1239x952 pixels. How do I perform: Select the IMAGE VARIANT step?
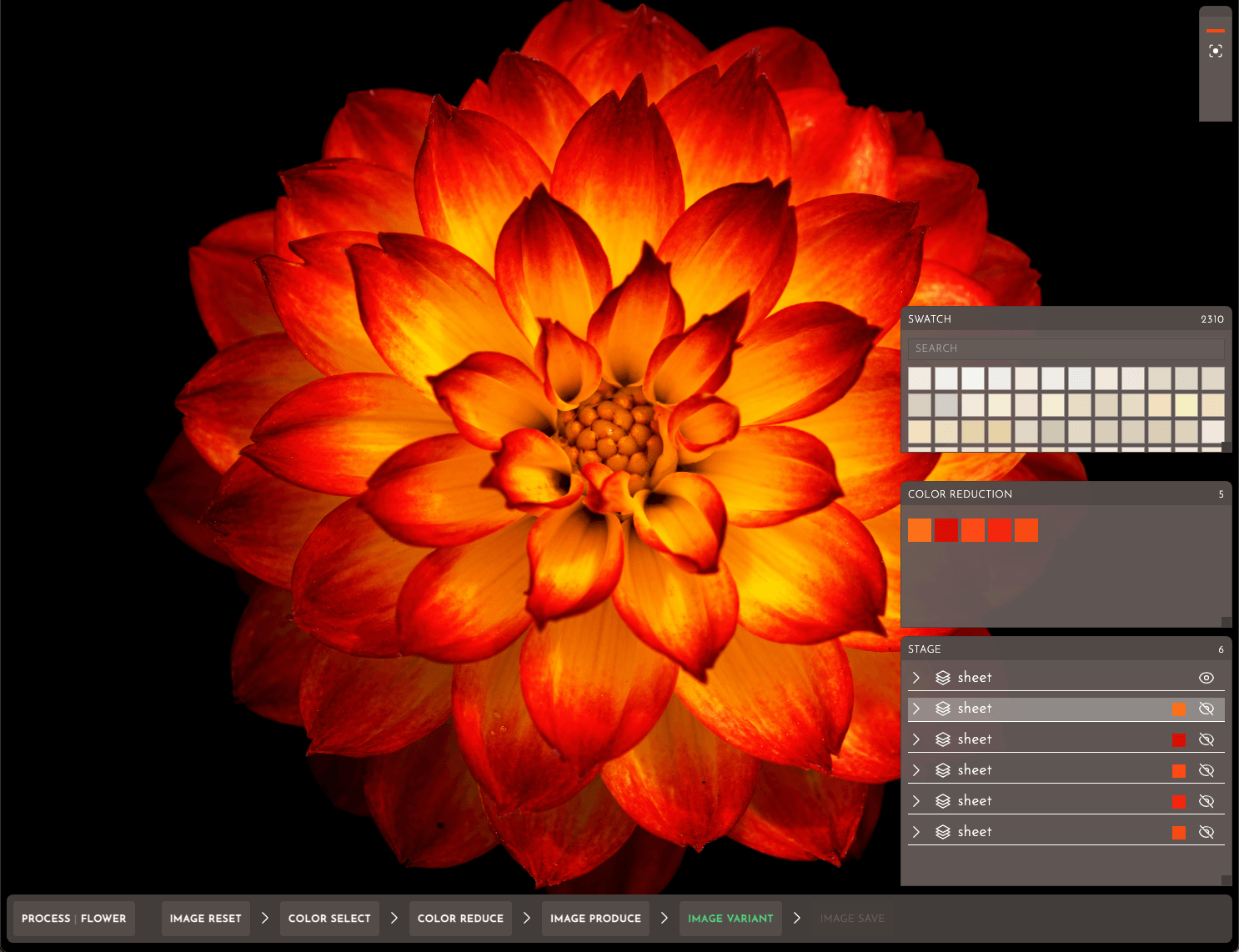(x=730, y=919)
